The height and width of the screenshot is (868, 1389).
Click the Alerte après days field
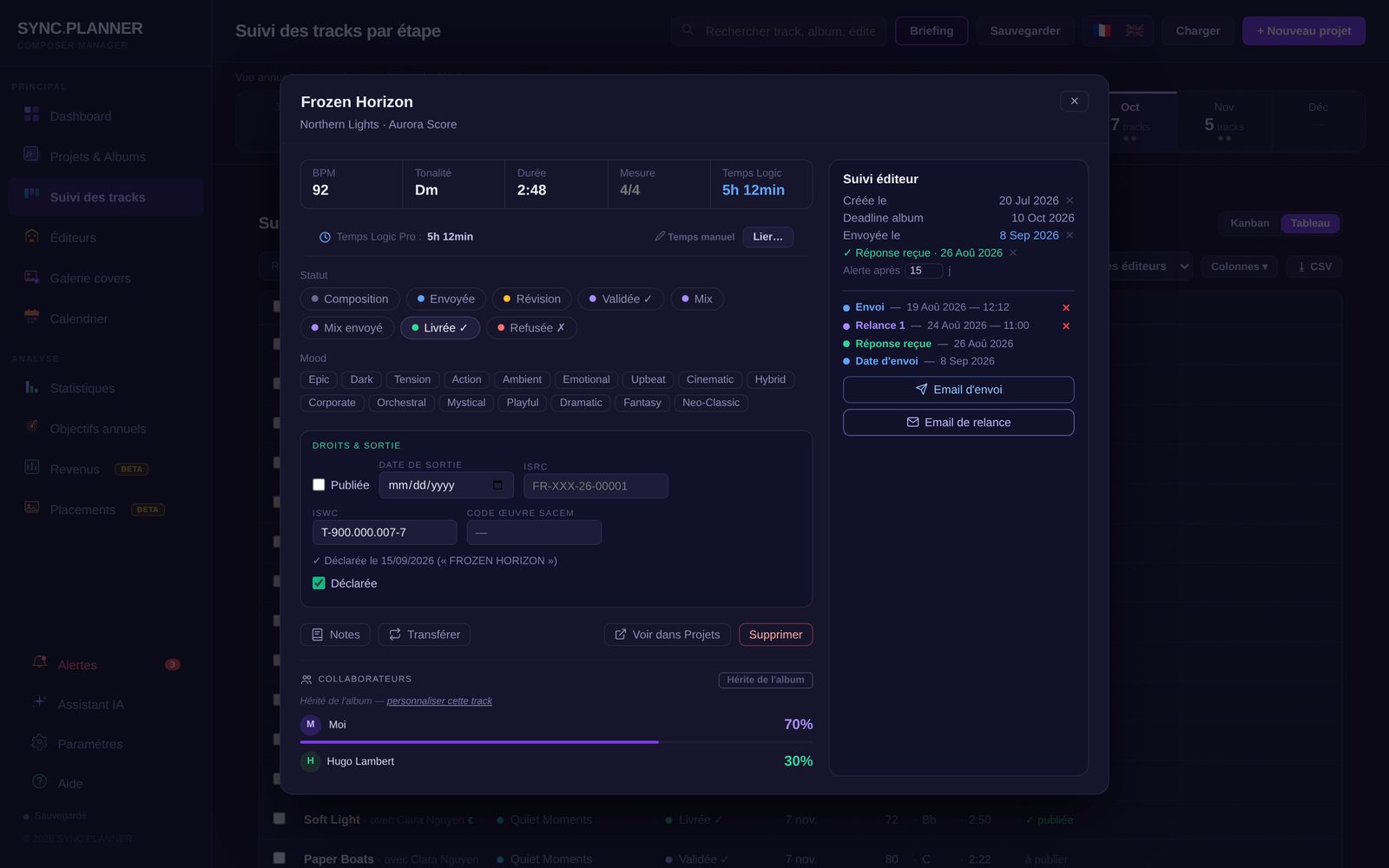coord(924,270)
